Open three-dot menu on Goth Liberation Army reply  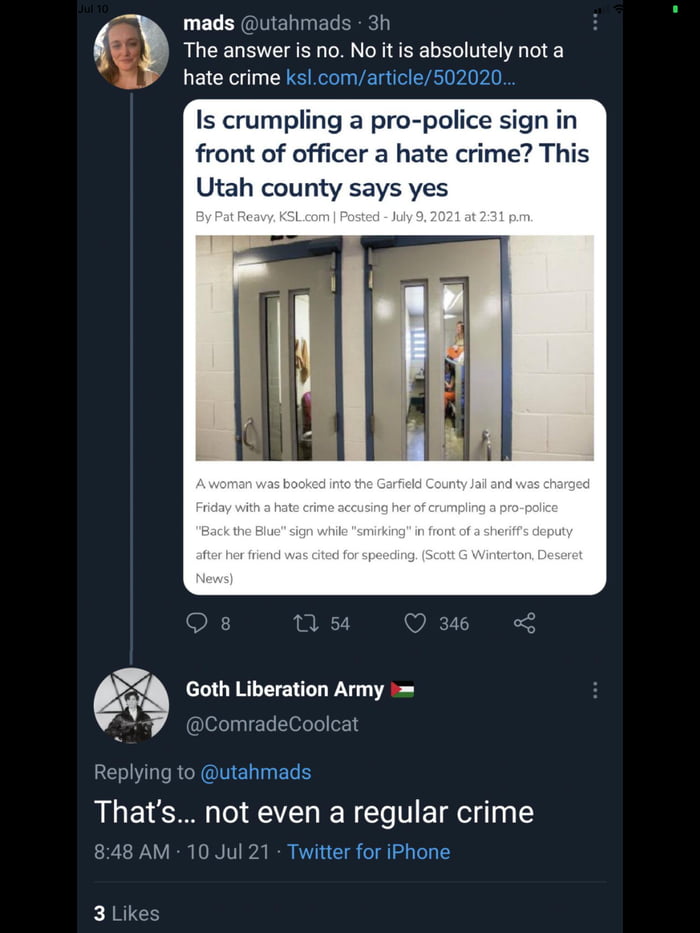[596, 690]
